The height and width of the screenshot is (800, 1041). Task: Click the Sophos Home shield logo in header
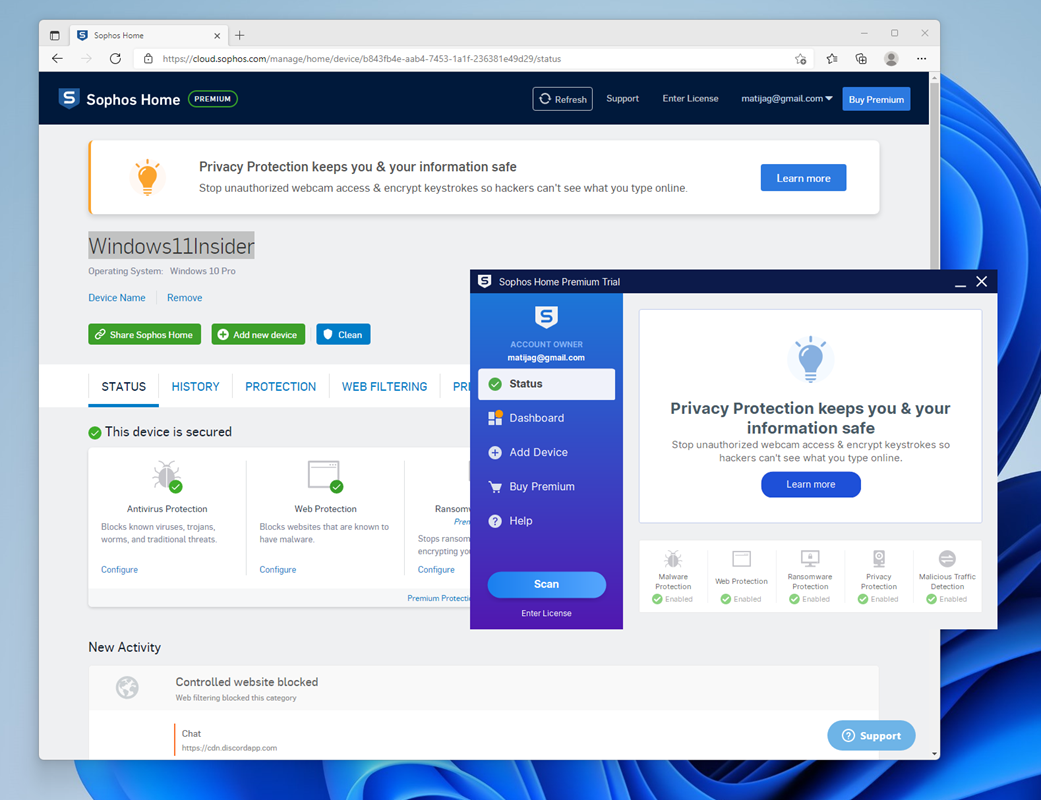(69, 98)
